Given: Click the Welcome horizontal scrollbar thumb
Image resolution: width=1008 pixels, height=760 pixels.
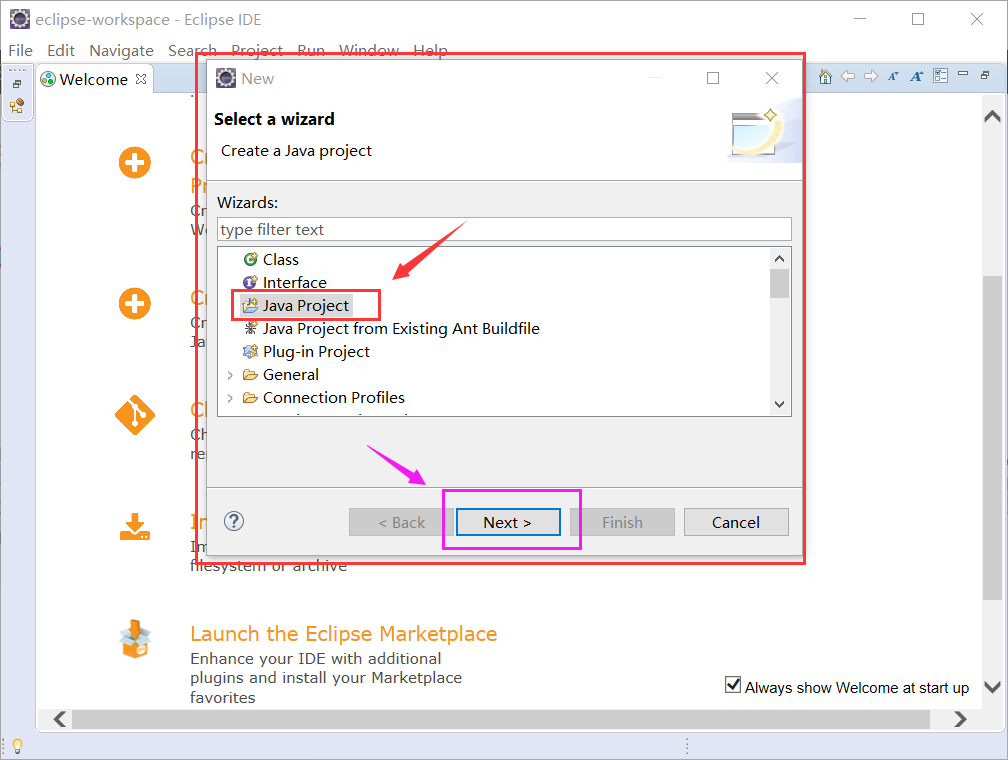Looking at the screenshot, I should [x=501, y=719].
